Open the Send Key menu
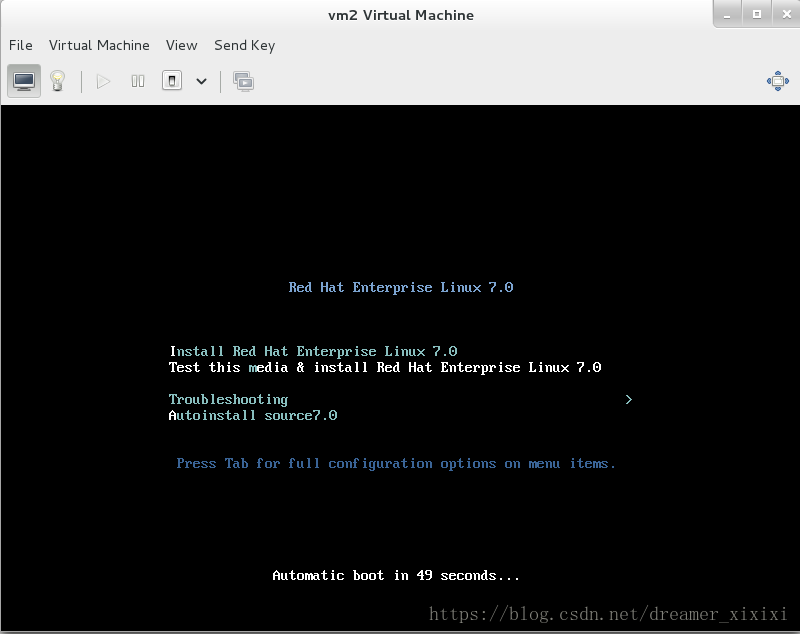The height and width of the screenshot is (634, 800). pyautogui.click(x=244, y=45)
